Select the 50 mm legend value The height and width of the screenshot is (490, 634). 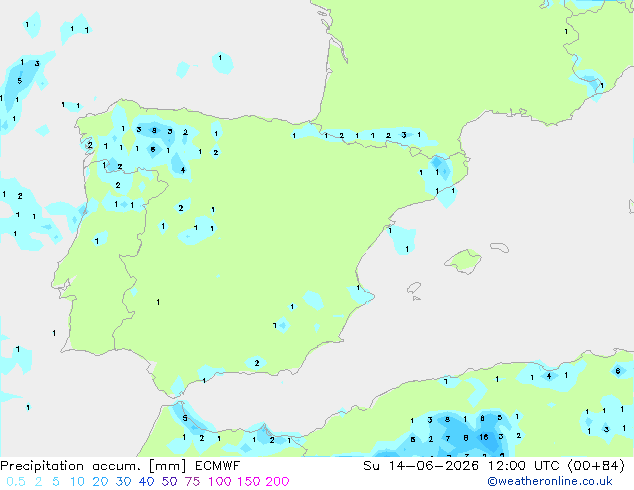169,482
